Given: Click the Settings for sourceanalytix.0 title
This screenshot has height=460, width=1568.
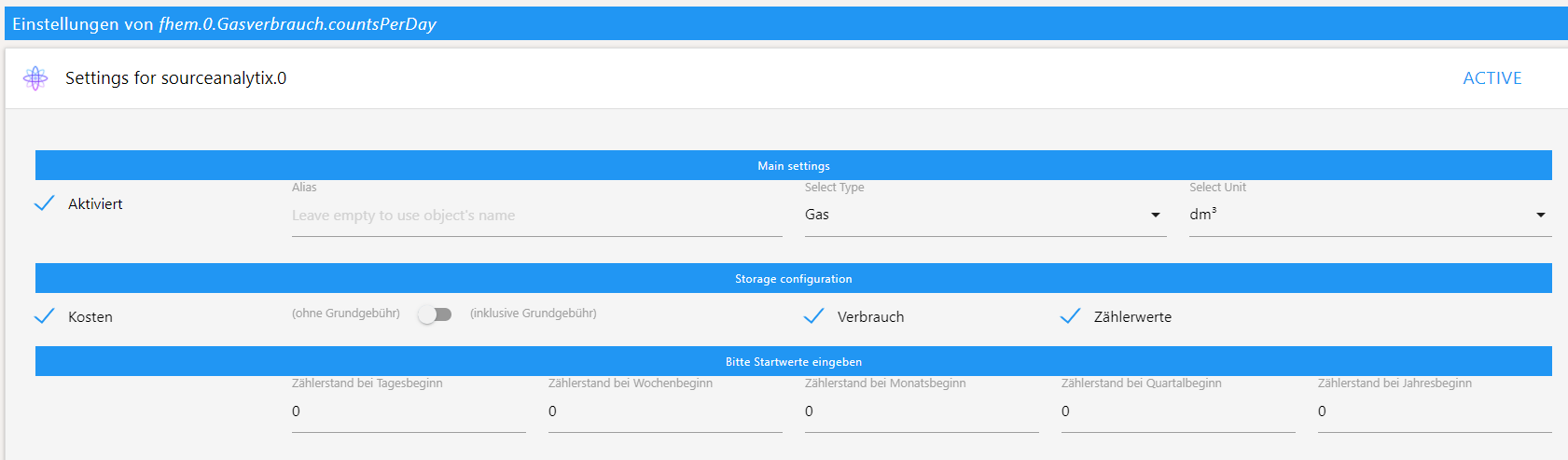Looking at the screenshot, I should (x=175, y=78).
